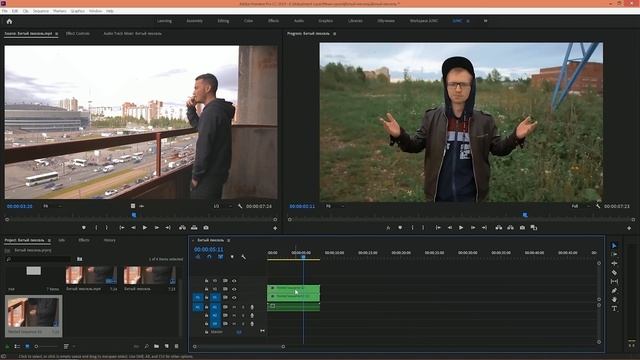Go to the Home screen icon

(x=9, y=21)
